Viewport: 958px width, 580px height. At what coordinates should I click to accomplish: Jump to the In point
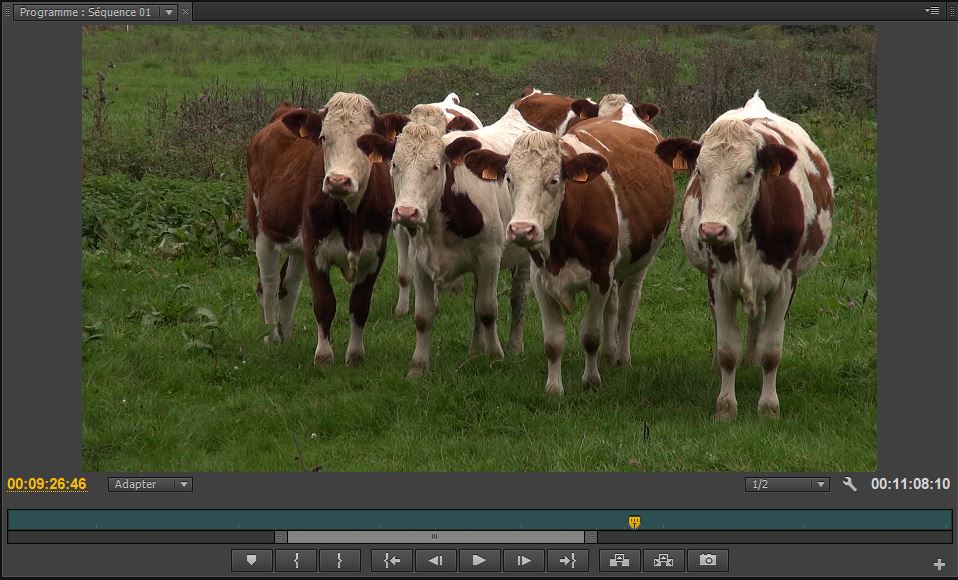pyautogui.click(x=392, y=560)
